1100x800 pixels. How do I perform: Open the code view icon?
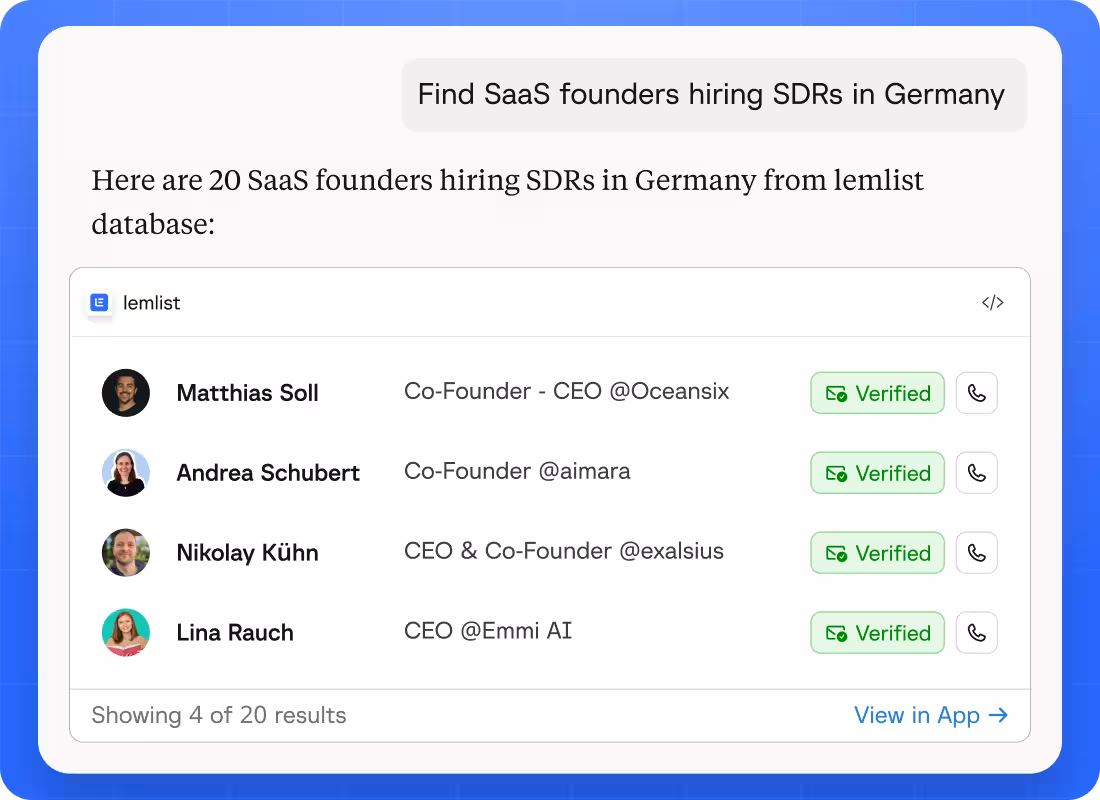[x=992, y=302]
